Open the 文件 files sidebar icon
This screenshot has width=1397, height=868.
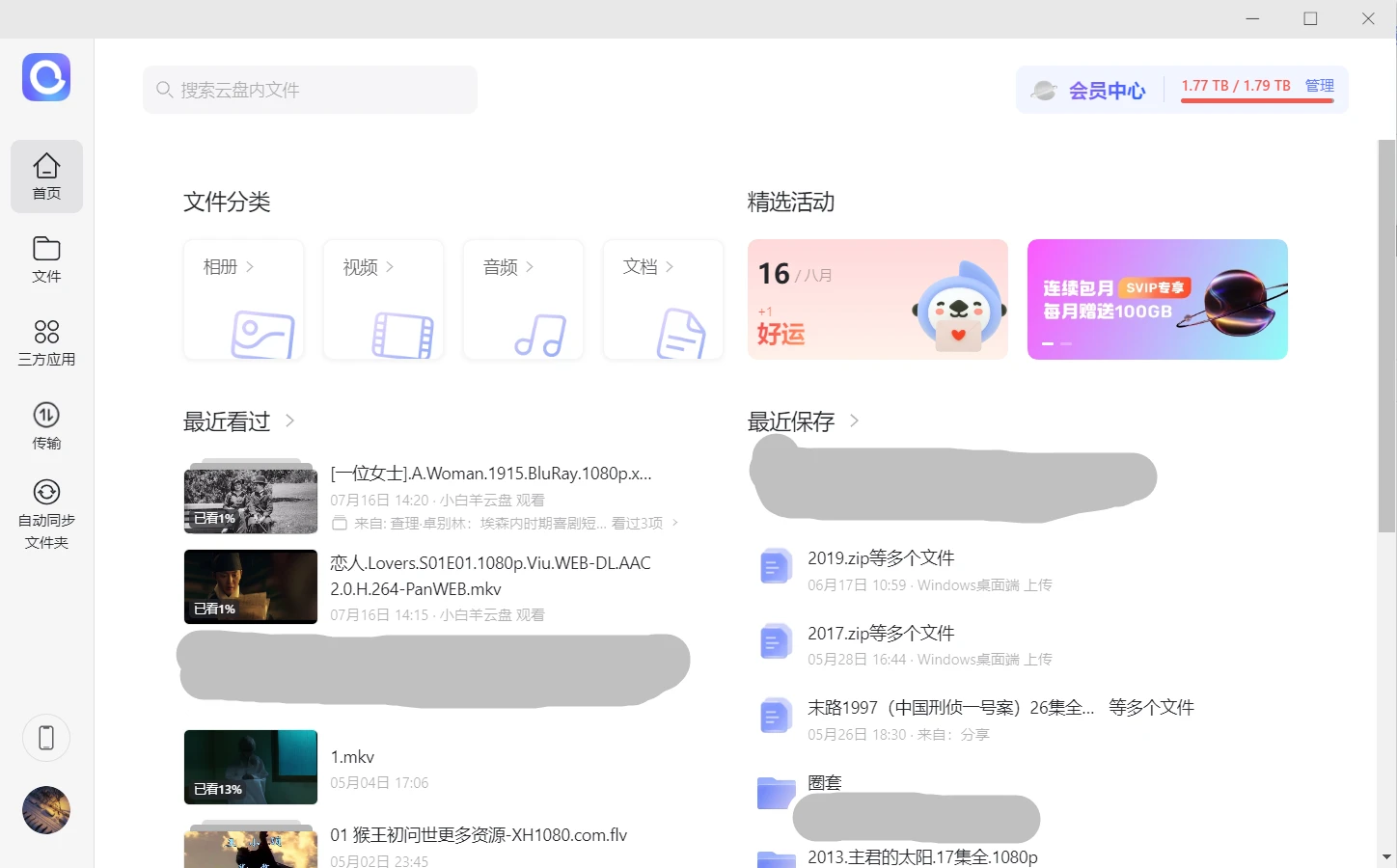(x=46, y=259)
